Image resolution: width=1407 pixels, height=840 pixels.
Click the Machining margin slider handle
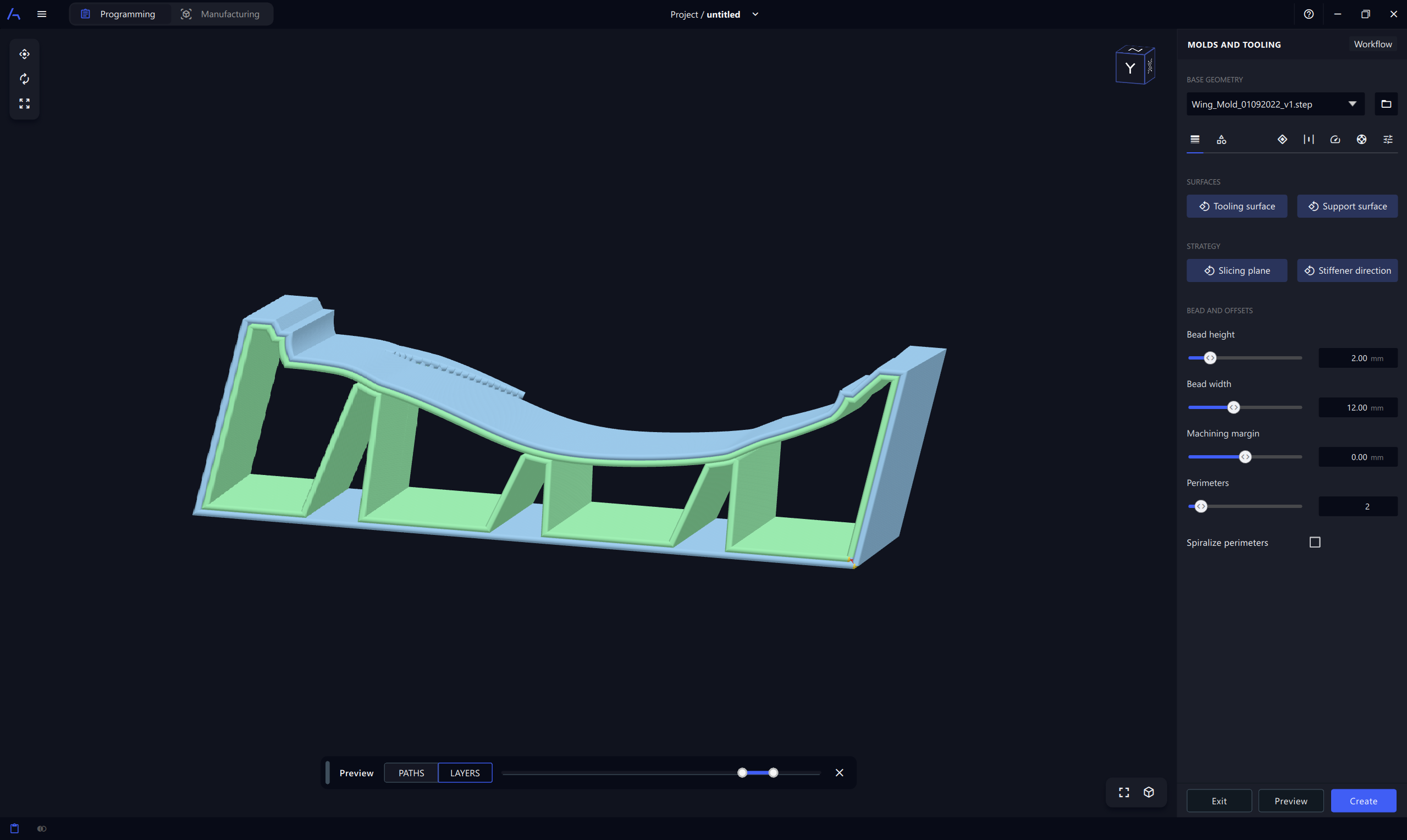1245,457
